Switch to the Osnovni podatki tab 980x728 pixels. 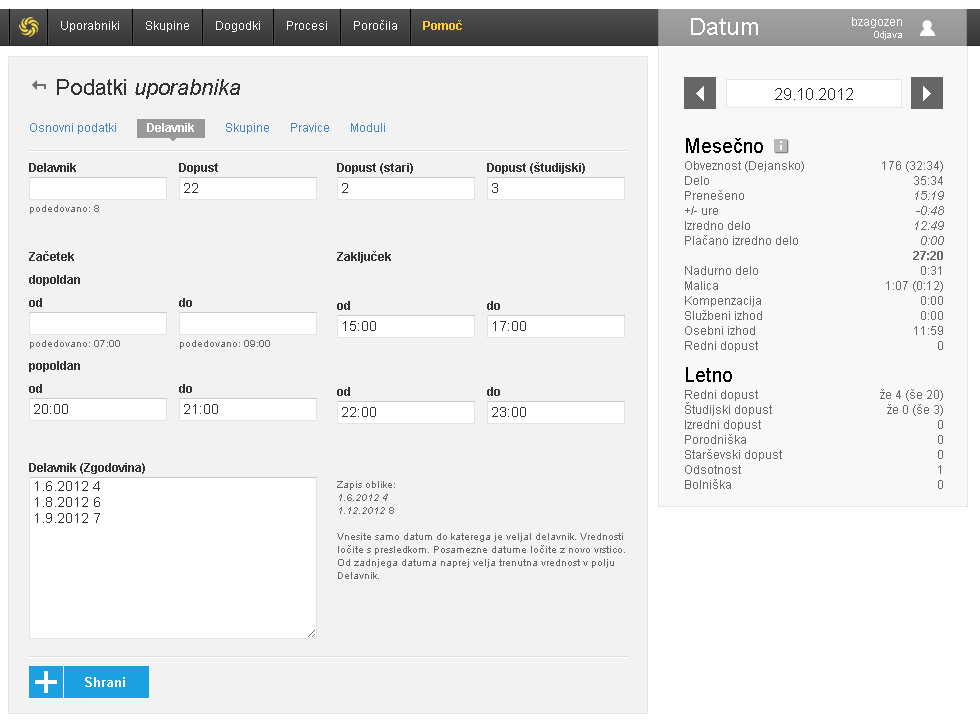(x=73, y=128)
